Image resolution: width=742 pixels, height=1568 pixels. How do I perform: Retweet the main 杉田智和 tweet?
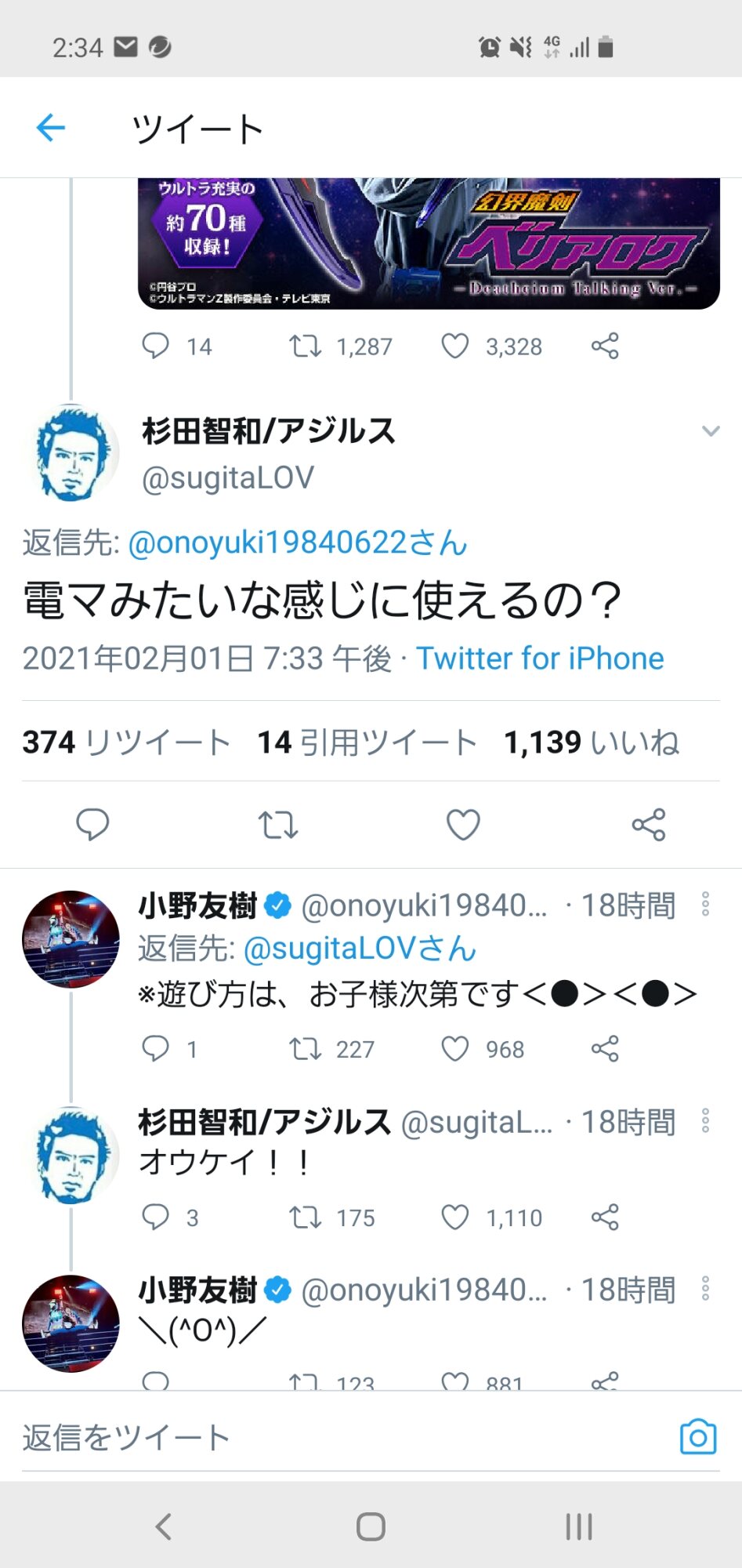[278, 825]
